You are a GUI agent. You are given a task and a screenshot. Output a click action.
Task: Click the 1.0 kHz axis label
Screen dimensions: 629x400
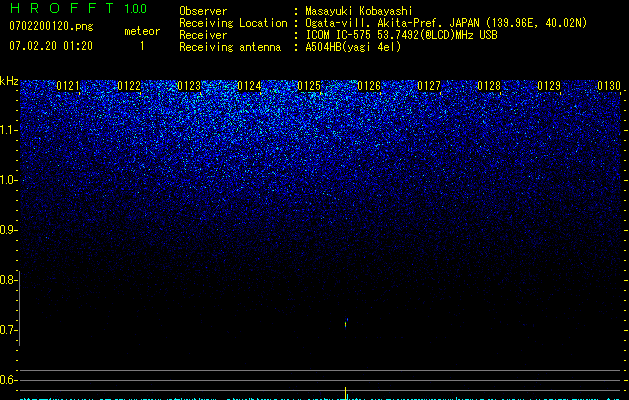(x=8, y=180)
